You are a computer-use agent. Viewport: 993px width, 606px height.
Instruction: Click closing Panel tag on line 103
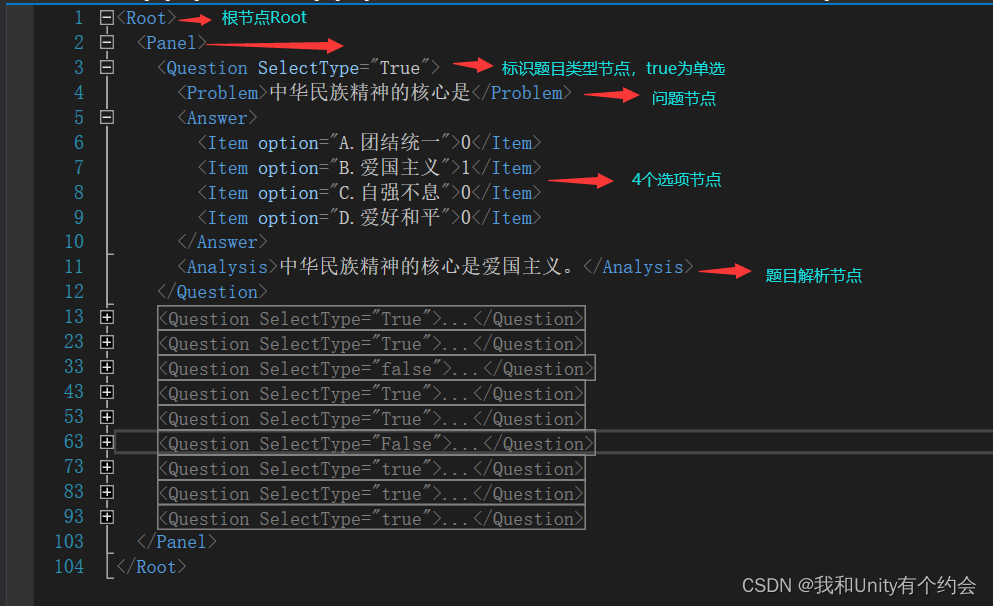tap(177, 542)
